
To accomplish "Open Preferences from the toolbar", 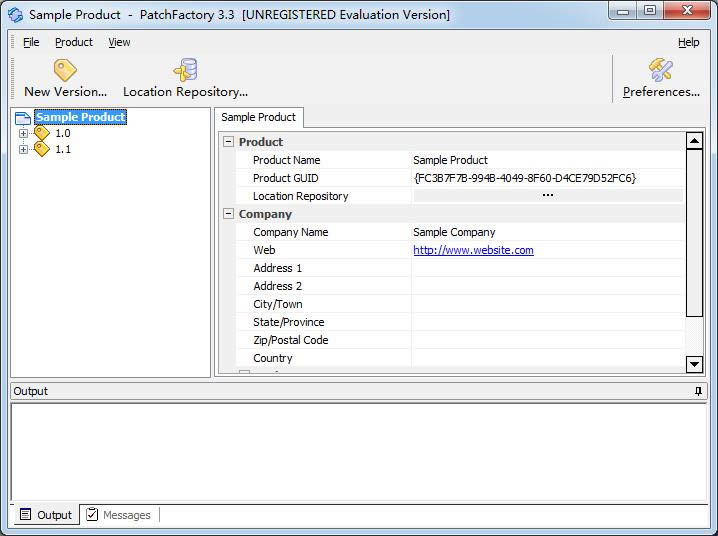I will pyautogui.click(x=661, y=70).
